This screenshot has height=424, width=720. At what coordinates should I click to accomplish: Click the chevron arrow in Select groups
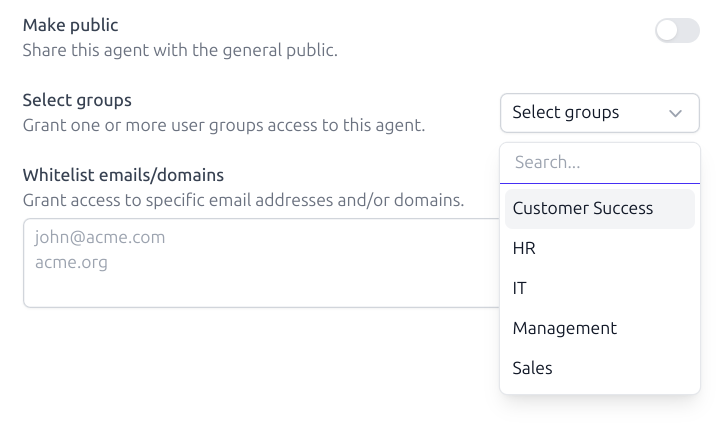click(x=676, y=114)
